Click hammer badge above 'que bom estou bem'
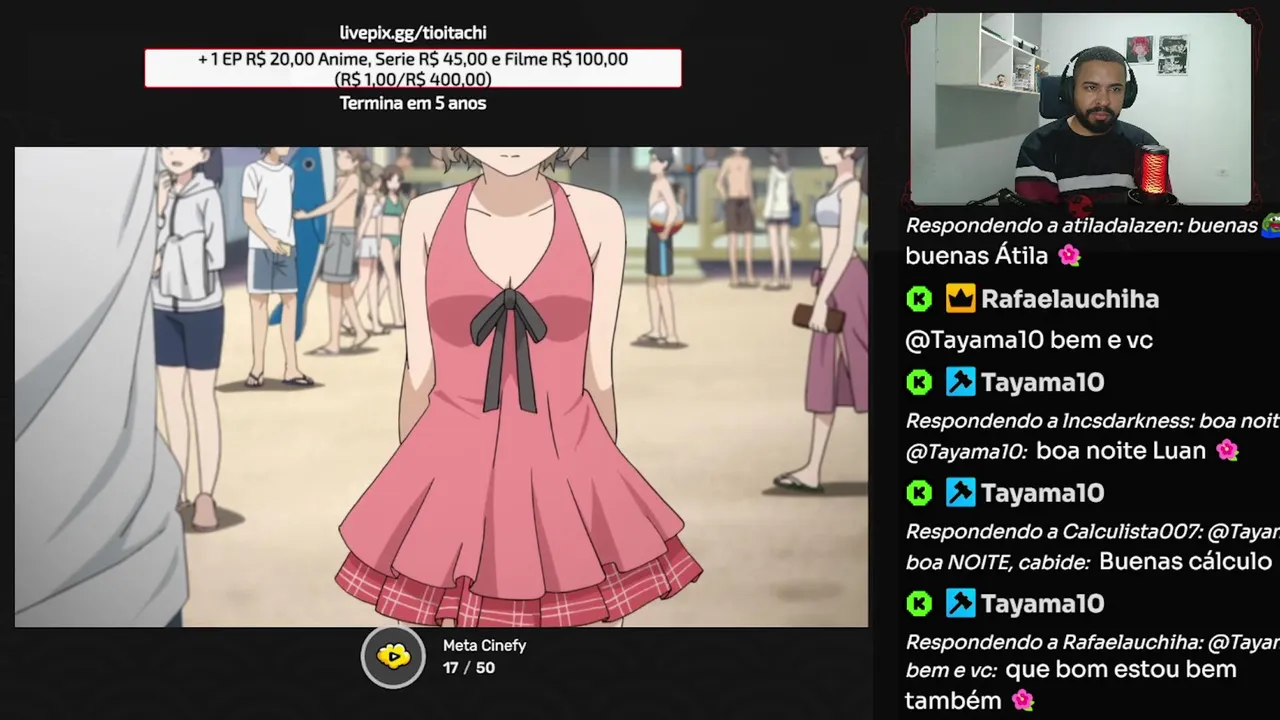 (x=960, y=604)
